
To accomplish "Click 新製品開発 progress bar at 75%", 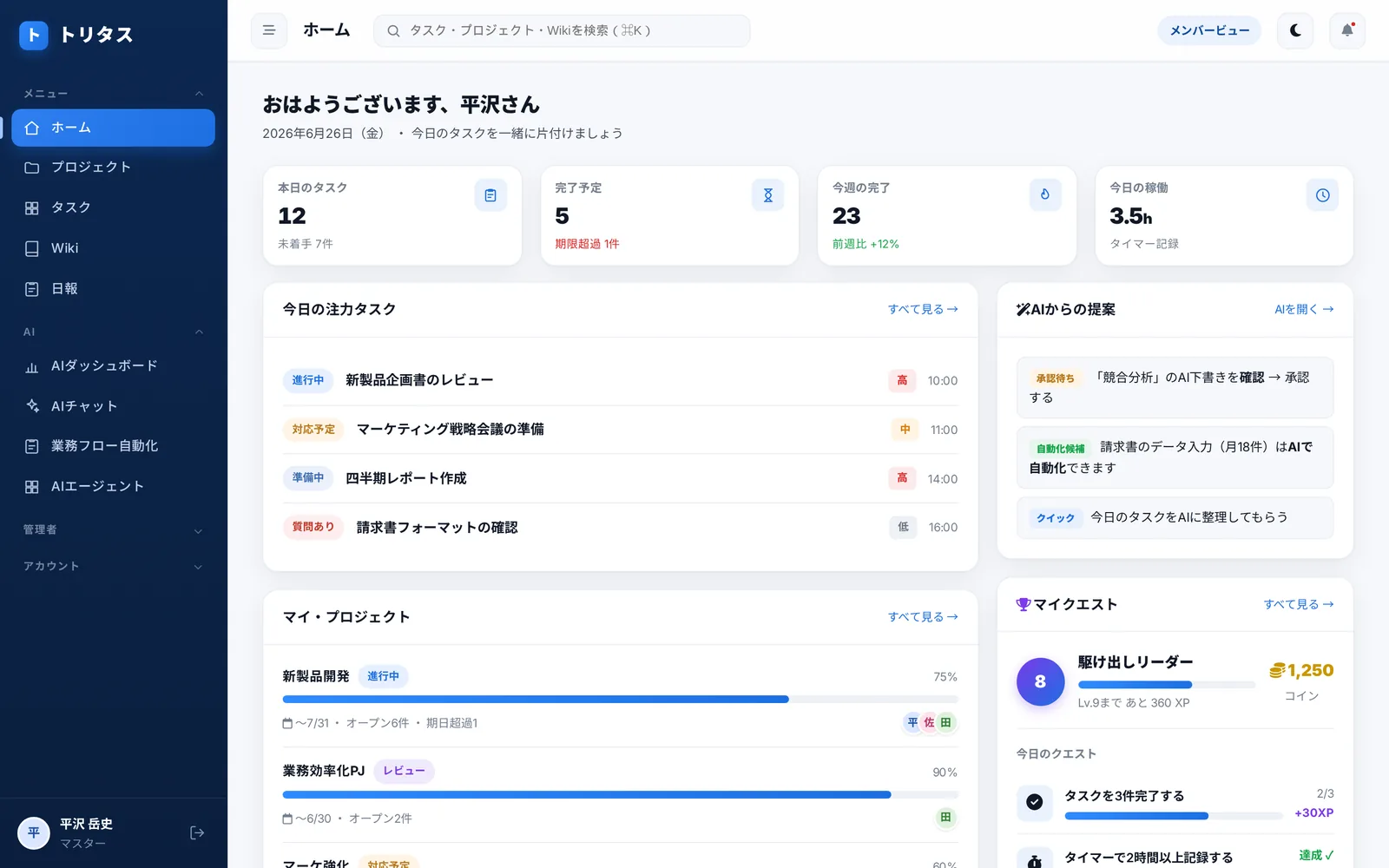I will [620, 699].
